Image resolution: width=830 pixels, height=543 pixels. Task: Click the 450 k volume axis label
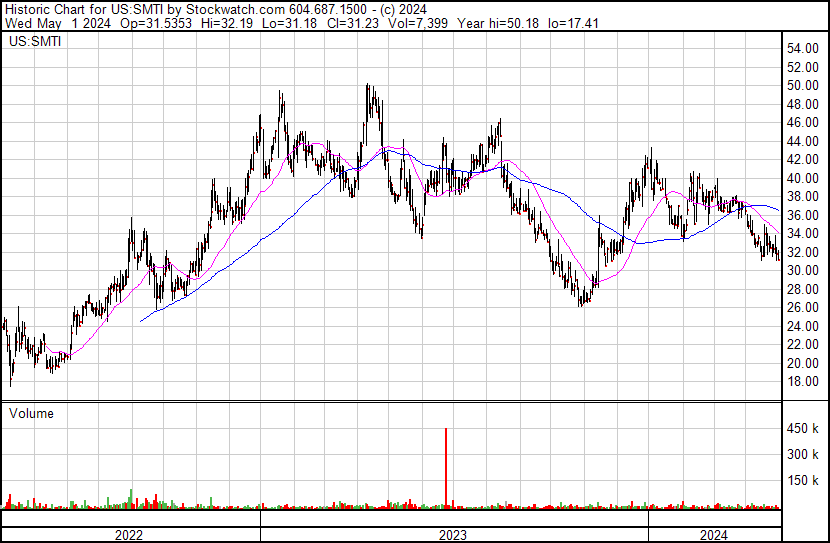point(802,430)
